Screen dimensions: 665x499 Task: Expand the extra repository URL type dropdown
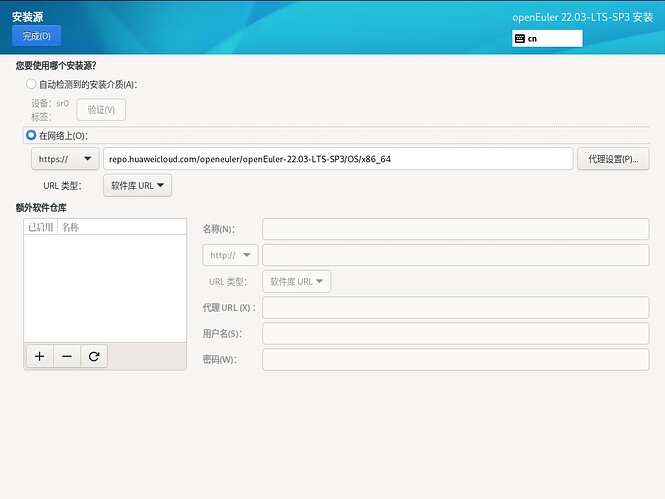tap(296, 281)
